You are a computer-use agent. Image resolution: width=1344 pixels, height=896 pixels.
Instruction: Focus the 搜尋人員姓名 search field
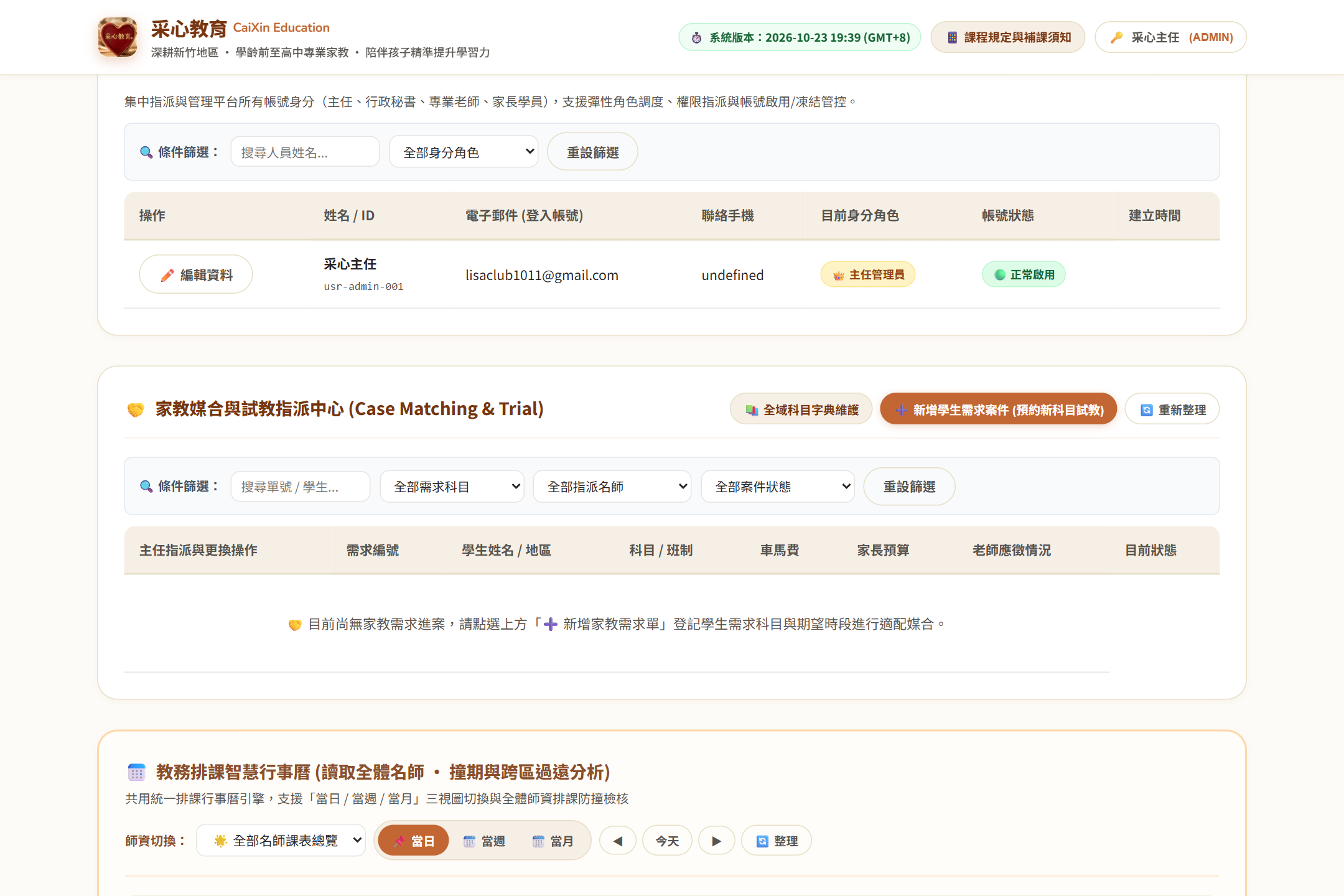[305, 152]
